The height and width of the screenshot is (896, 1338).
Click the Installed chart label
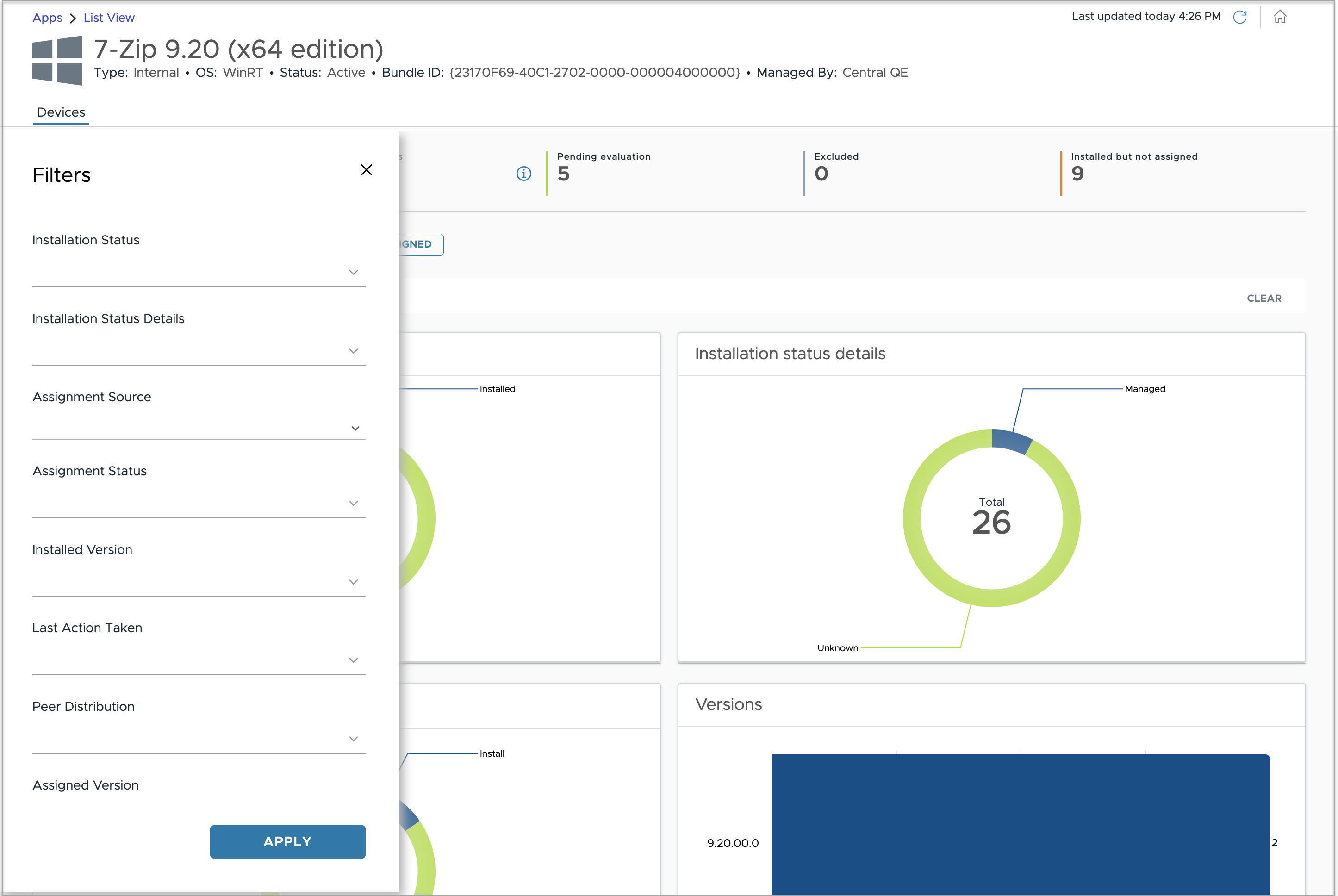point(498,389)
